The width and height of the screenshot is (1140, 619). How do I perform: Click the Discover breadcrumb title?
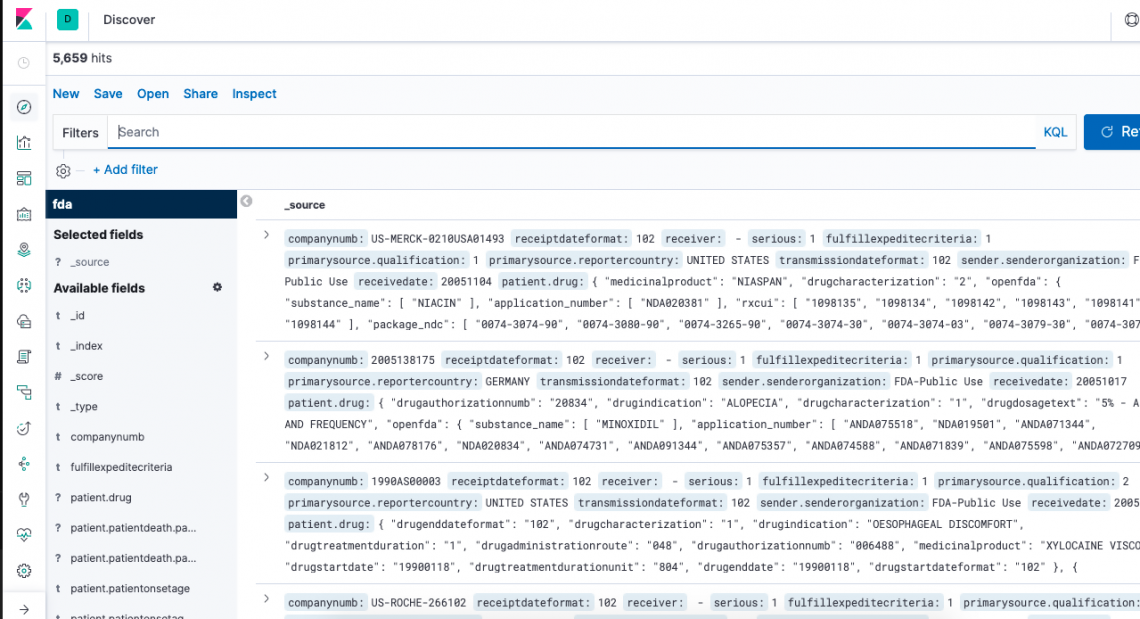(x=129, y=20)
